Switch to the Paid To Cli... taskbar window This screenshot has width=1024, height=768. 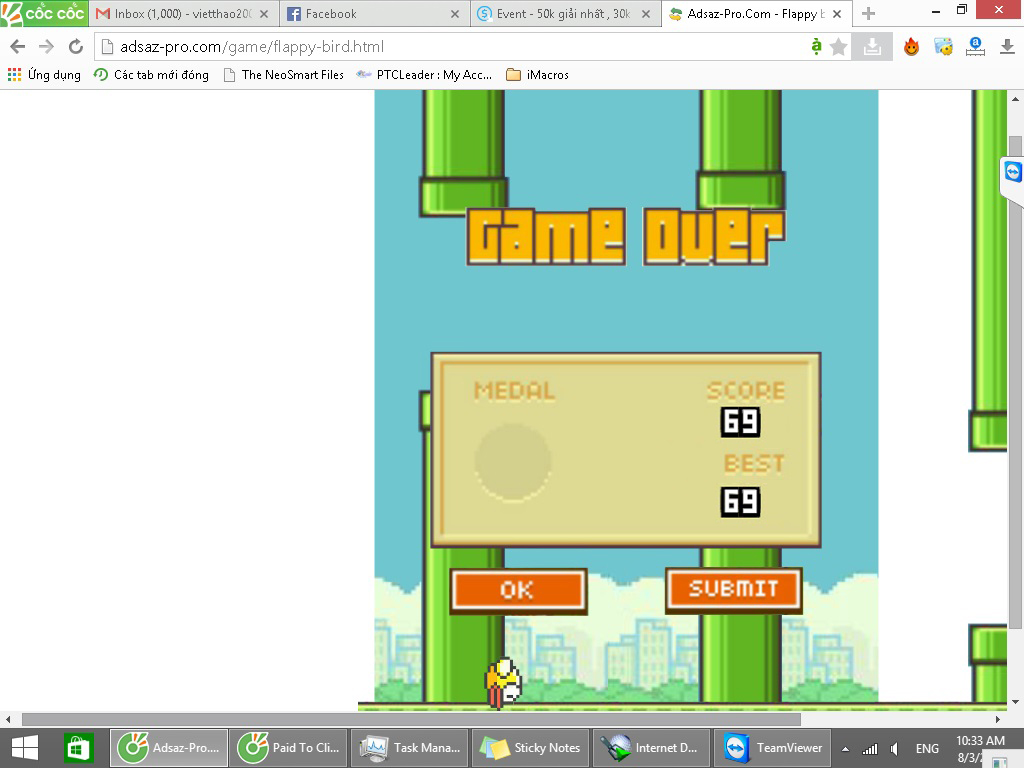click(289, 748)
